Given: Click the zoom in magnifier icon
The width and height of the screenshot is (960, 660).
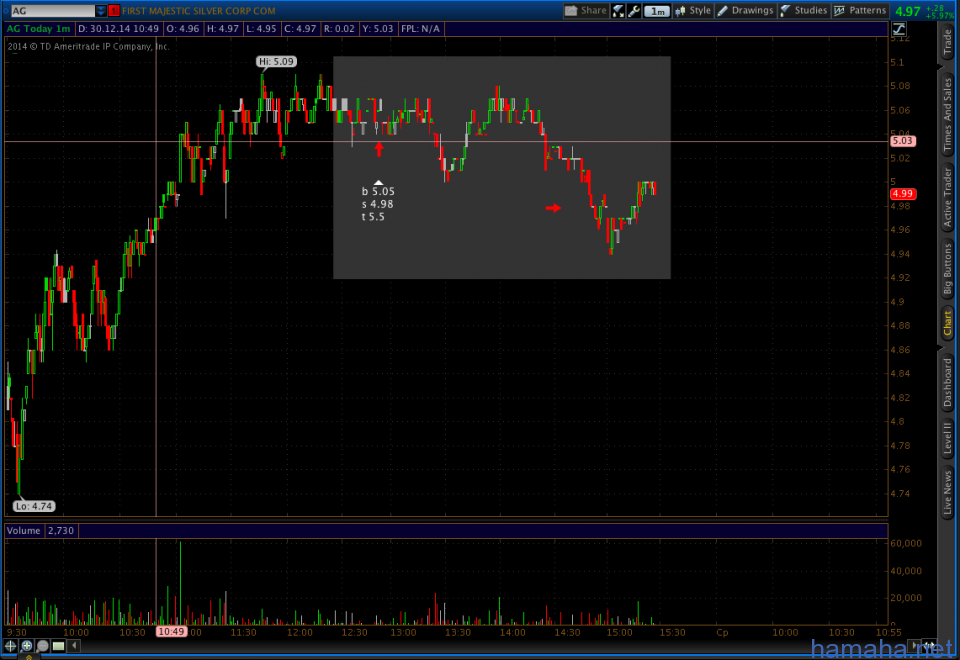Looking at the screenshot, I should tap(26, 645).
